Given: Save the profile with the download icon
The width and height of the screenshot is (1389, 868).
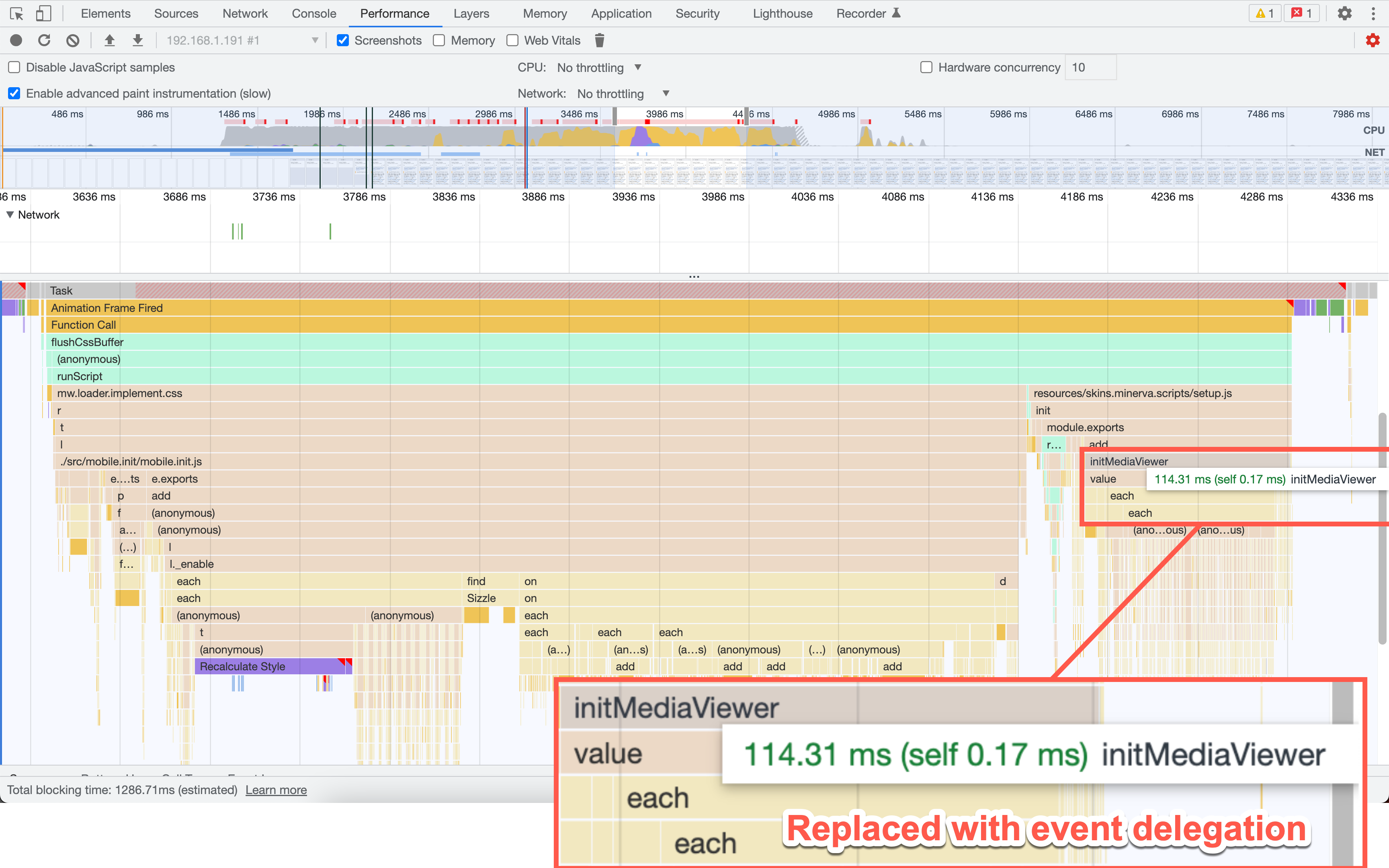Looking at the screenshot, I should pyautogui.click(x=138, y=40).
